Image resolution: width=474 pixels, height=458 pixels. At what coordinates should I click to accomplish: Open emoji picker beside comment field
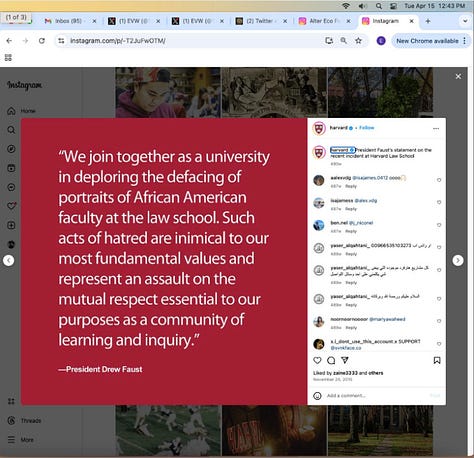click(317, 396)
